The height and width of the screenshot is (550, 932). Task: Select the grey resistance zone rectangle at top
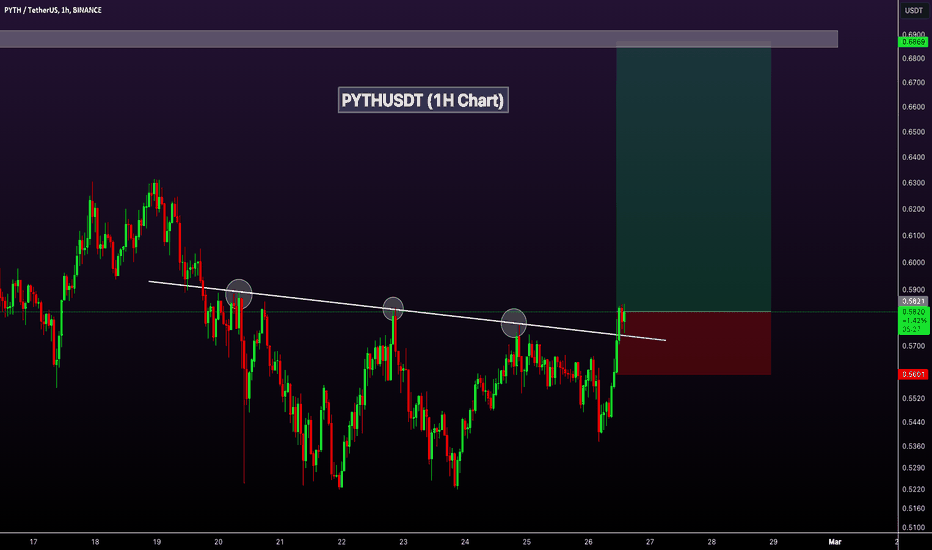(x=418, y=39)
